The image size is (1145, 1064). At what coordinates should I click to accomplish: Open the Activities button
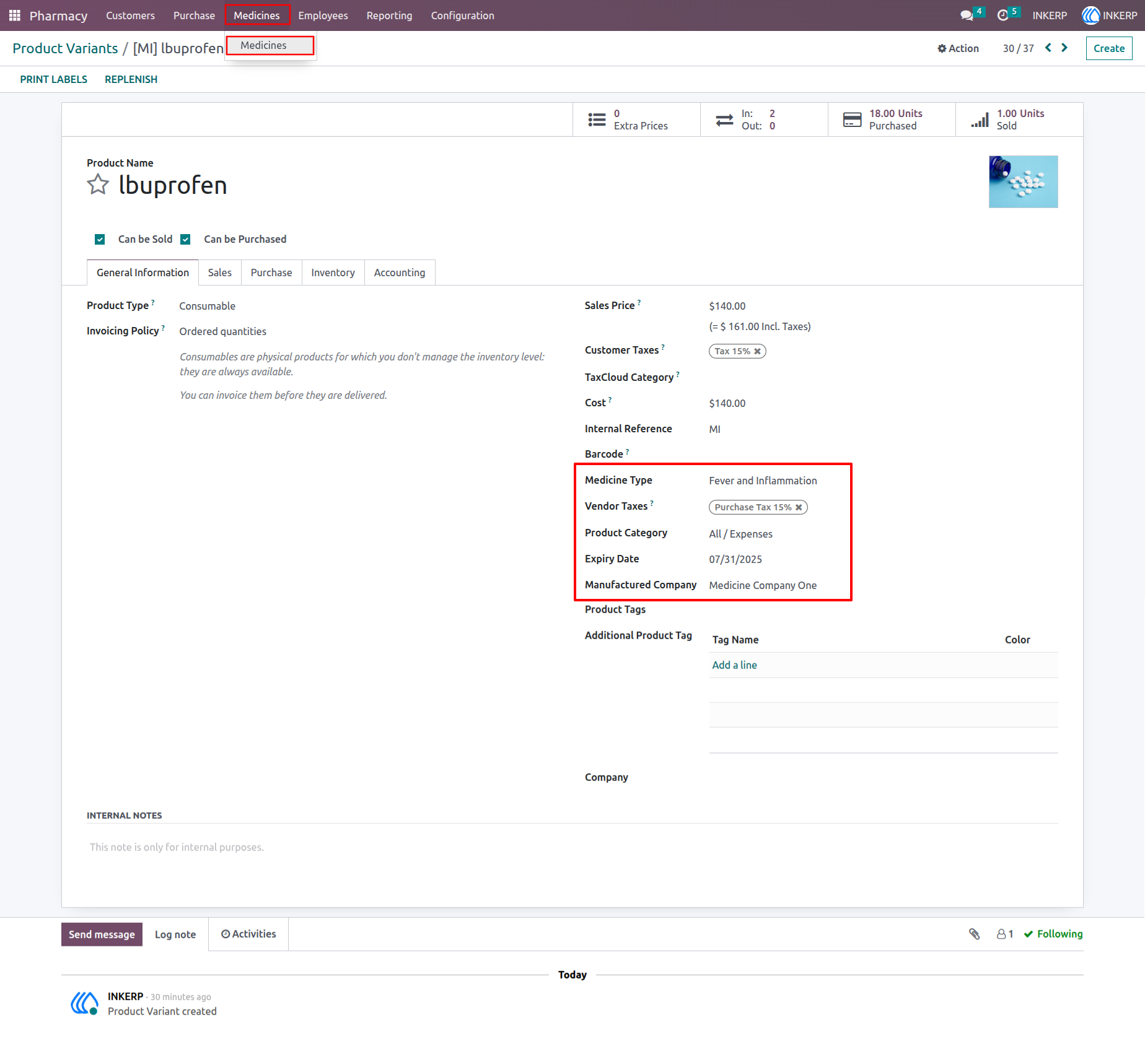pos(248,934)
